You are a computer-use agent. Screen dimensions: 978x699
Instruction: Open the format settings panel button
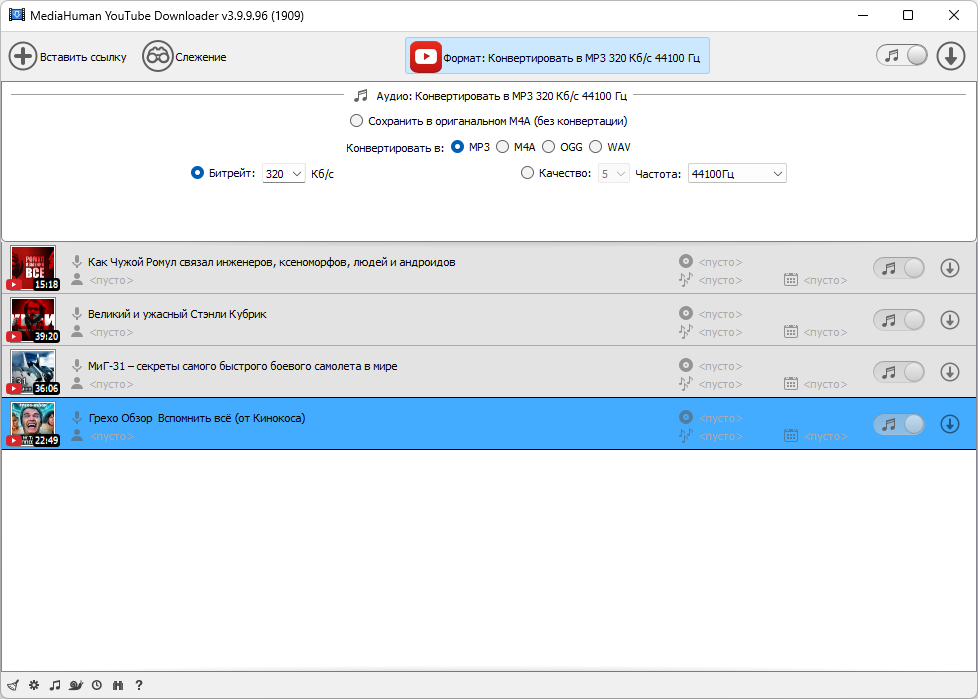(x=557, y=56)
